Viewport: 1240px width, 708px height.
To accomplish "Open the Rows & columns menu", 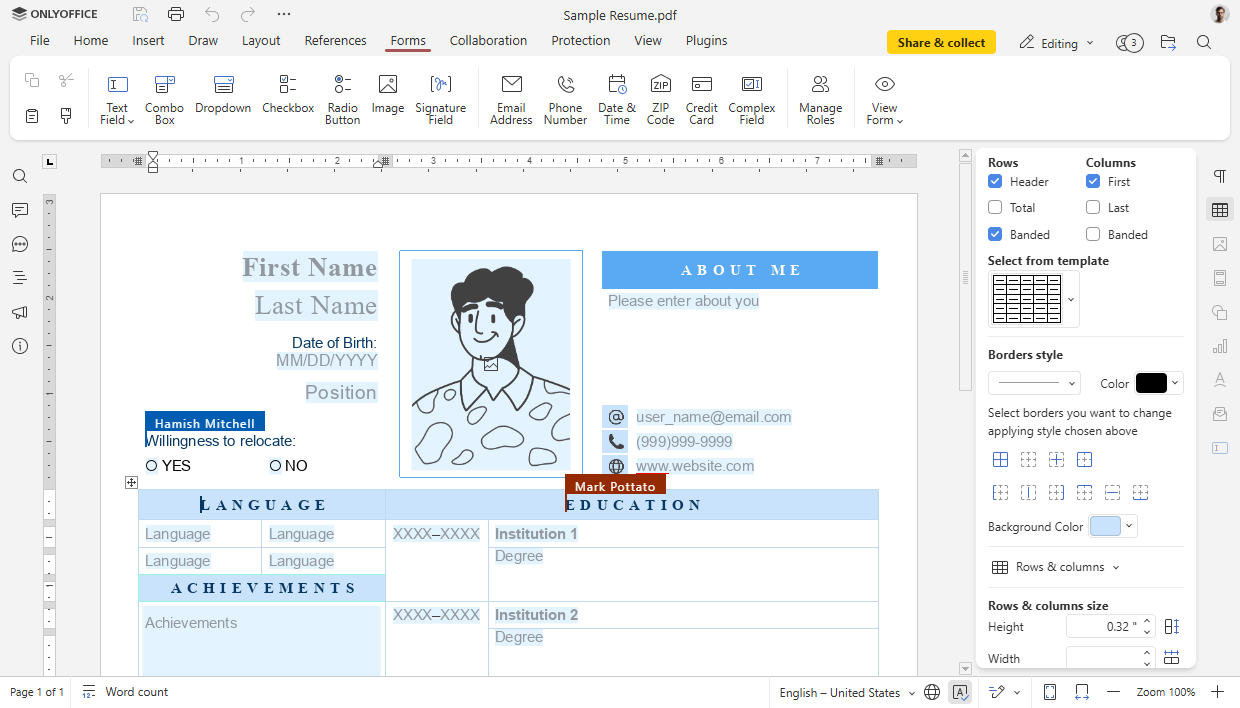I will [1055, 566].
